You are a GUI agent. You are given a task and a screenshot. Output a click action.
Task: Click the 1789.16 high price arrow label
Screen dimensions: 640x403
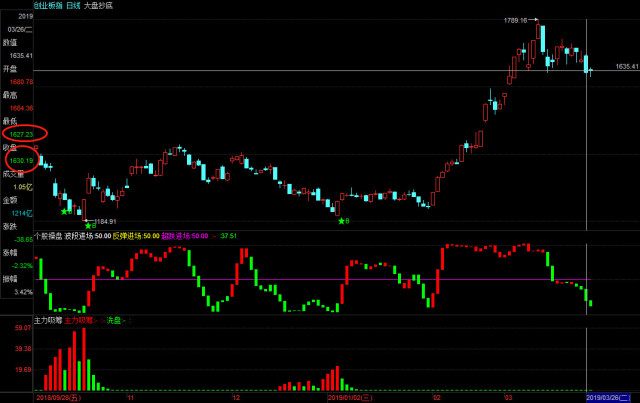pyautogui.click(x=521, y=20)
